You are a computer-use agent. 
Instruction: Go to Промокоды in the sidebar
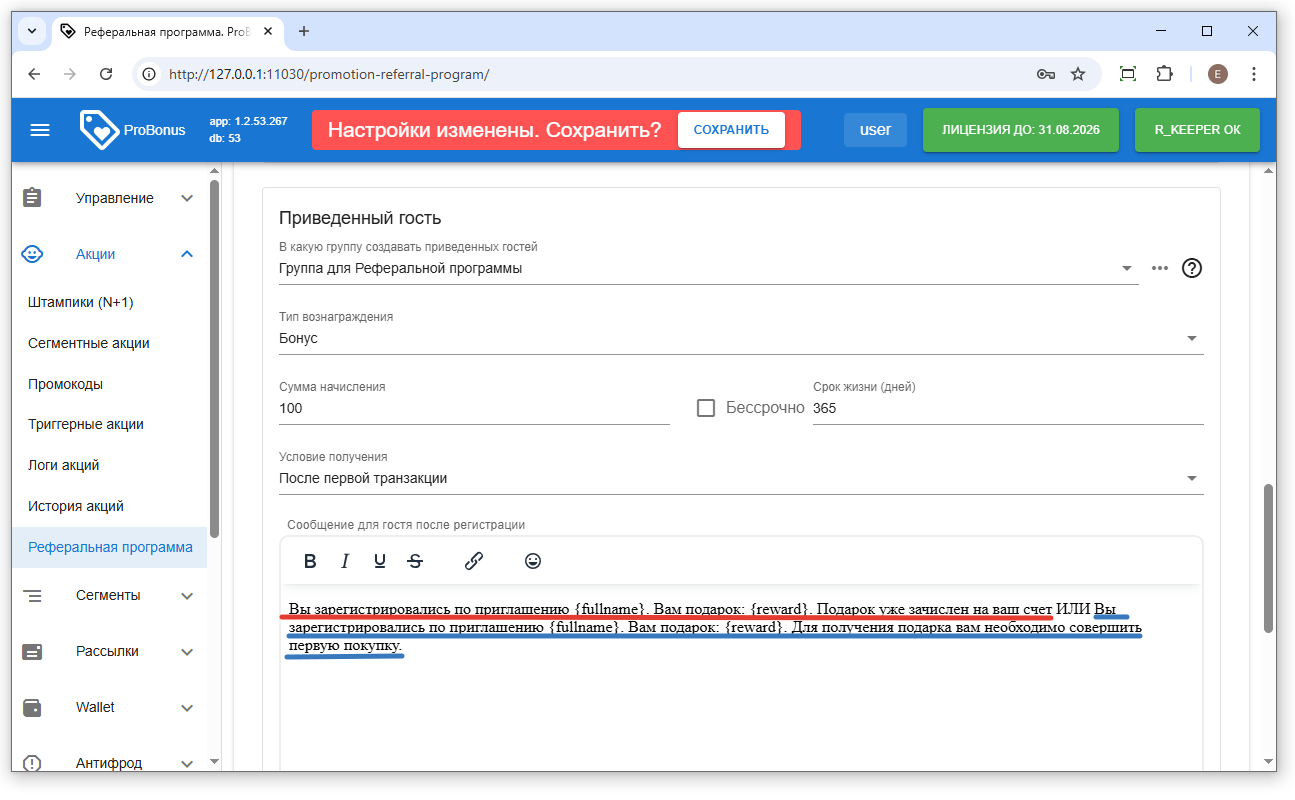(66, 384)
